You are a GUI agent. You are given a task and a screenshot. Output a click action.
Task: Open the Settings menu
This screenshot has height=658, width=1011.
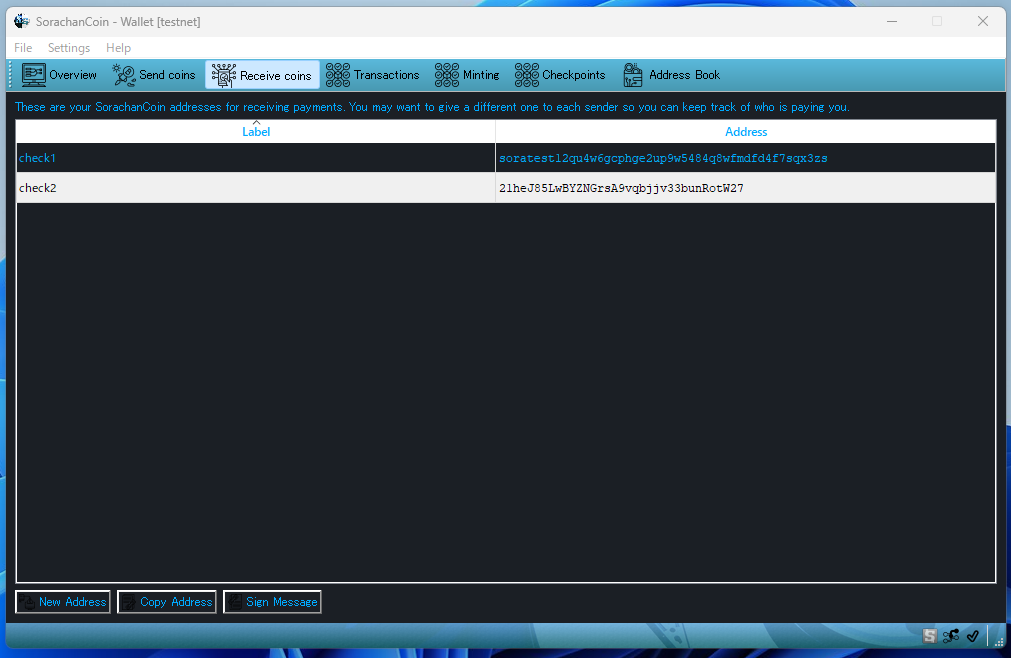69,48
